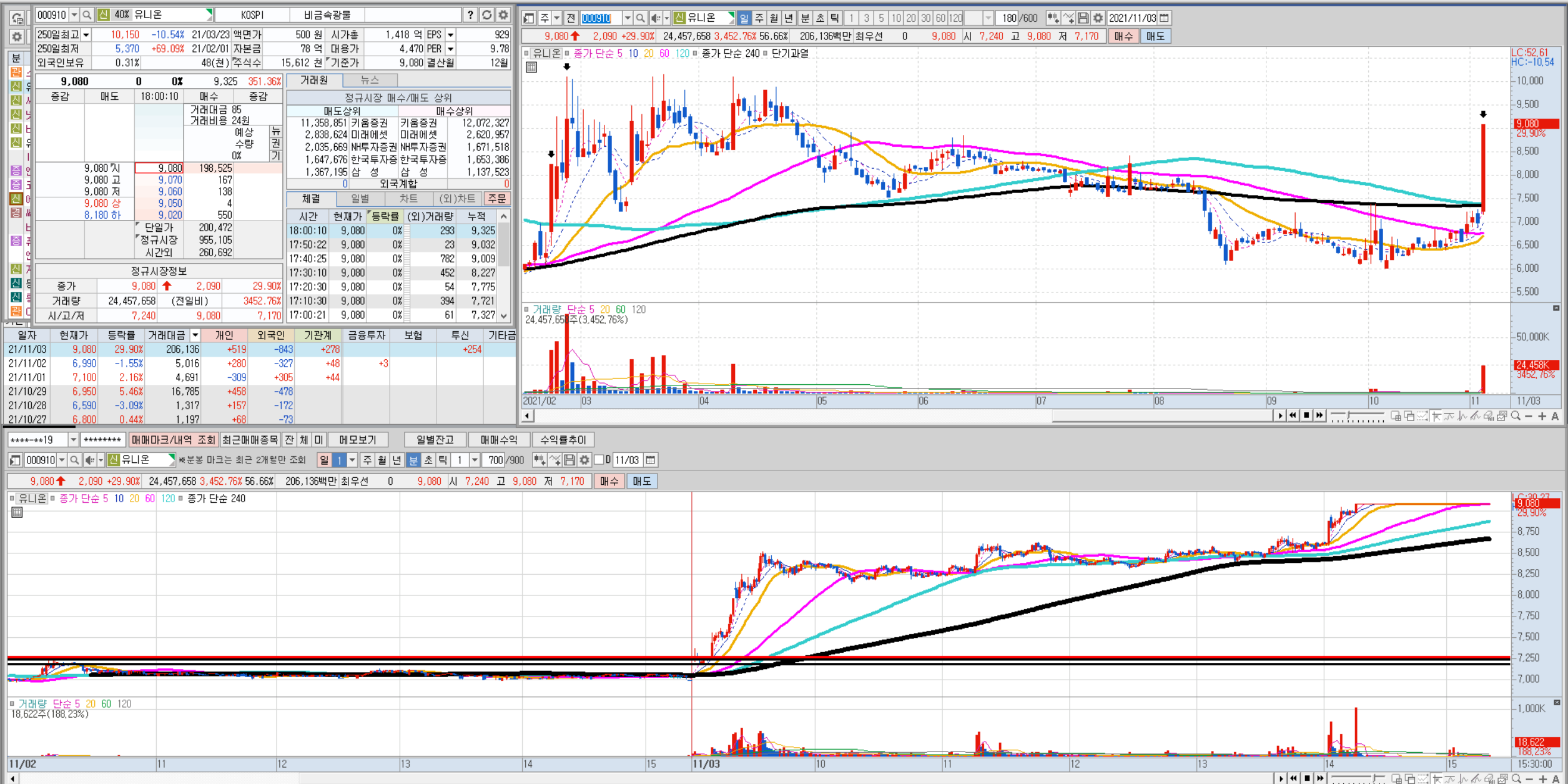Click data-grid icon under legend in minute chart
This screenshot has width=1568, height=784.
click(17, 512)
